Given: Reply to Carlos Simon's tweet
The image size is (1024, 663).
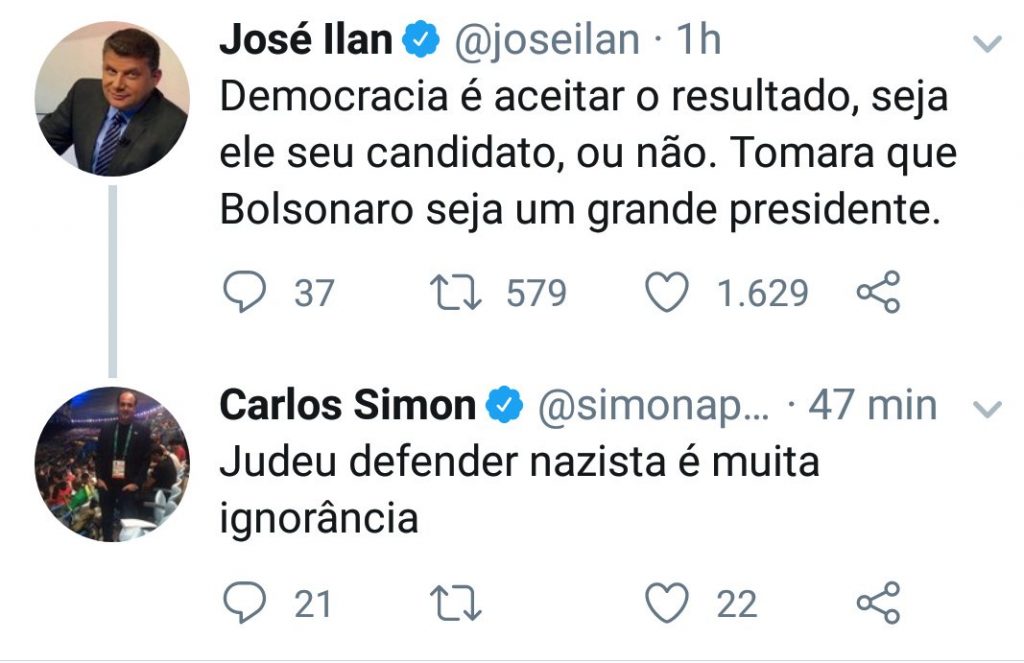Looking at the screenshot, I should coord(245,602).
